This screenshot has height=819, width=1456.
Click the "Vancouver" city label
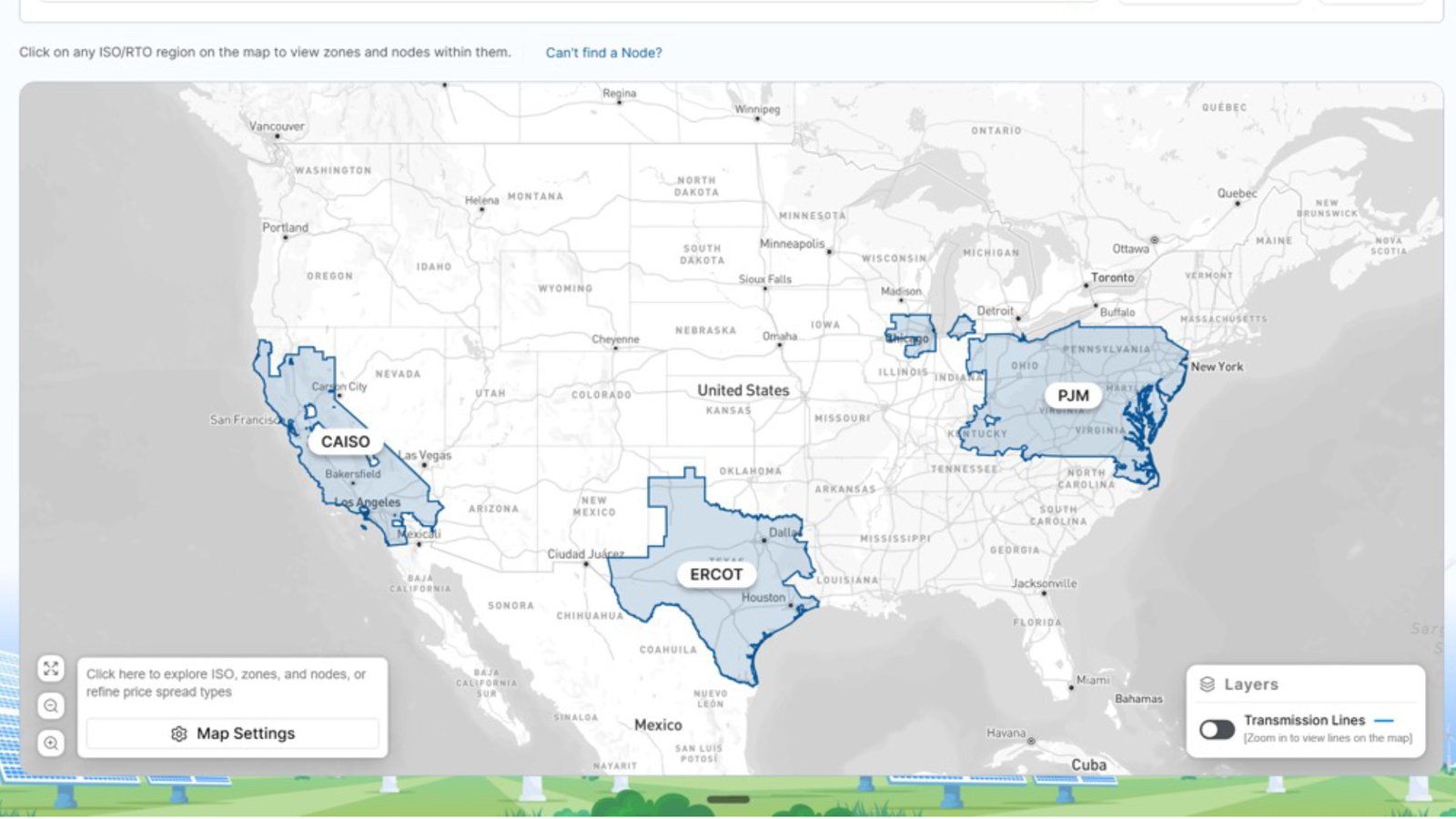pyautogui.click(x=277, y=126)
